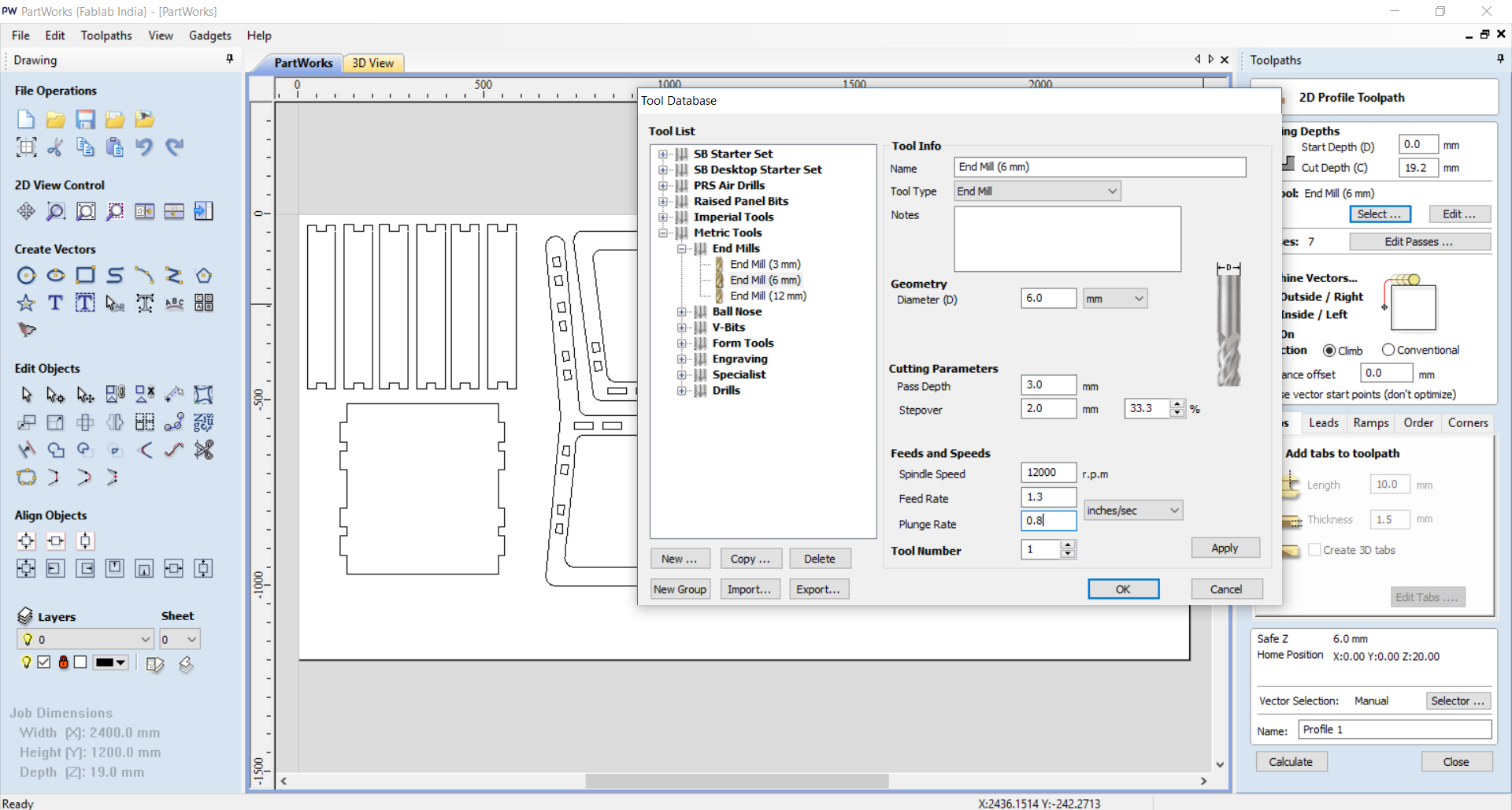
Task: Click the Save file icon
Action: (85, 119)
